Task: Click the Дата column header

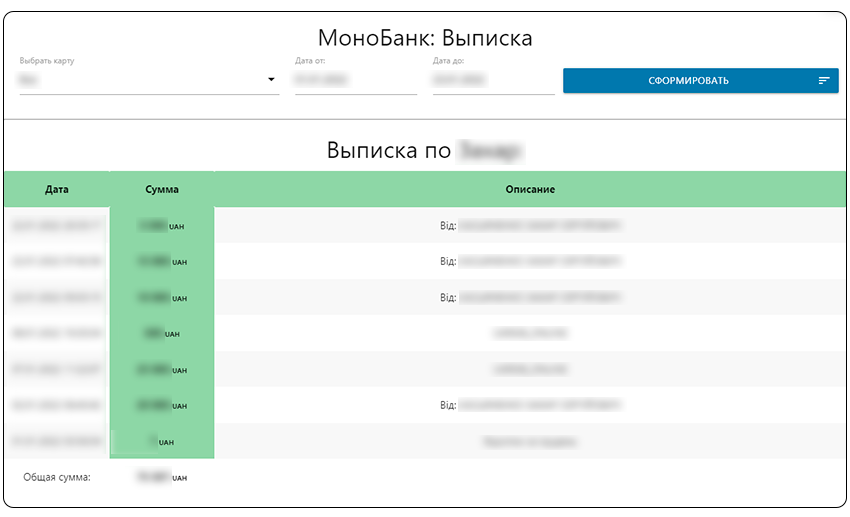Action: tap(57, 189)
